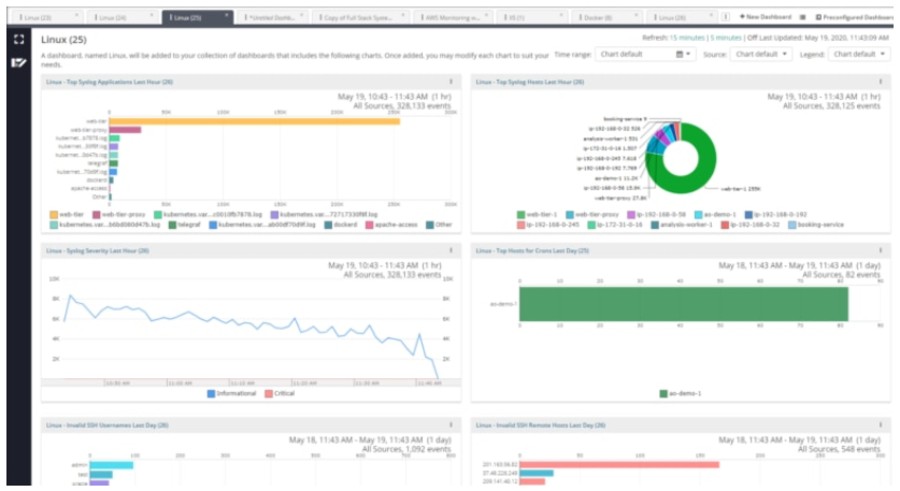
Task: Toggle web-tier-1 legend in Hosts chart
Action: point(537,215)
